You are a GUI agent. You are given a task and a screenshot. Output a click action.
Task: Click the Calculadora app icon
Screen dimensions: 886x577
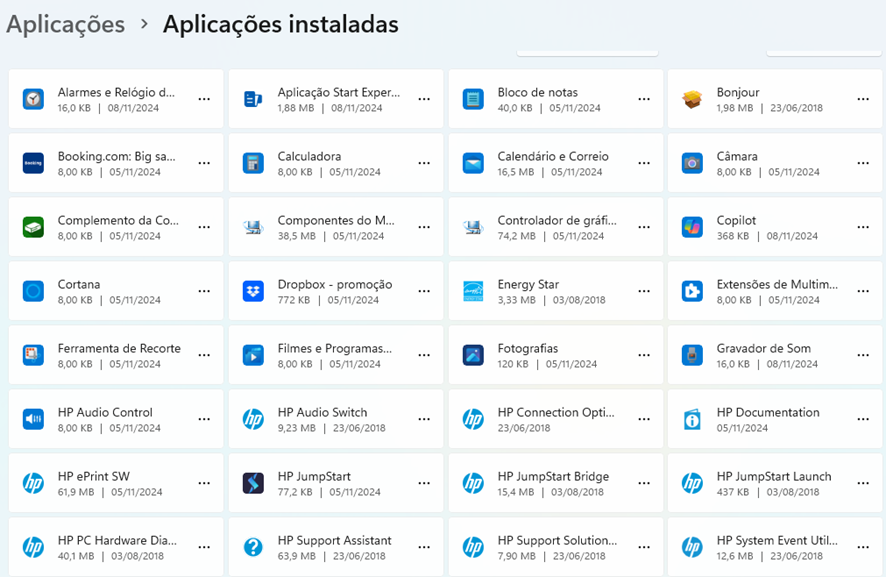[x=253, y=163]
